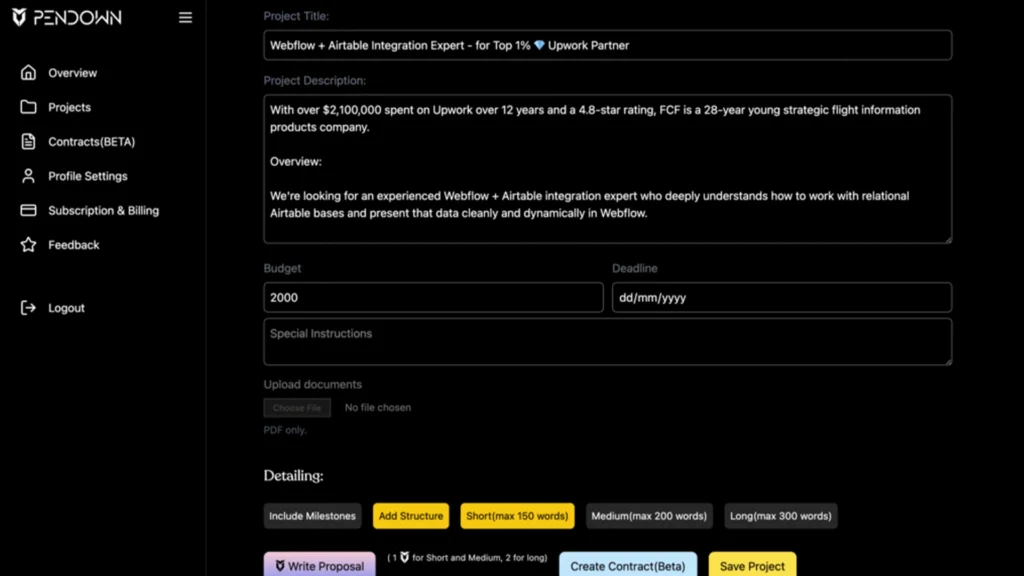Open the Deadline date picker field
The width and height of the screenshot is (1024, 576).
[x=781, y=298]
